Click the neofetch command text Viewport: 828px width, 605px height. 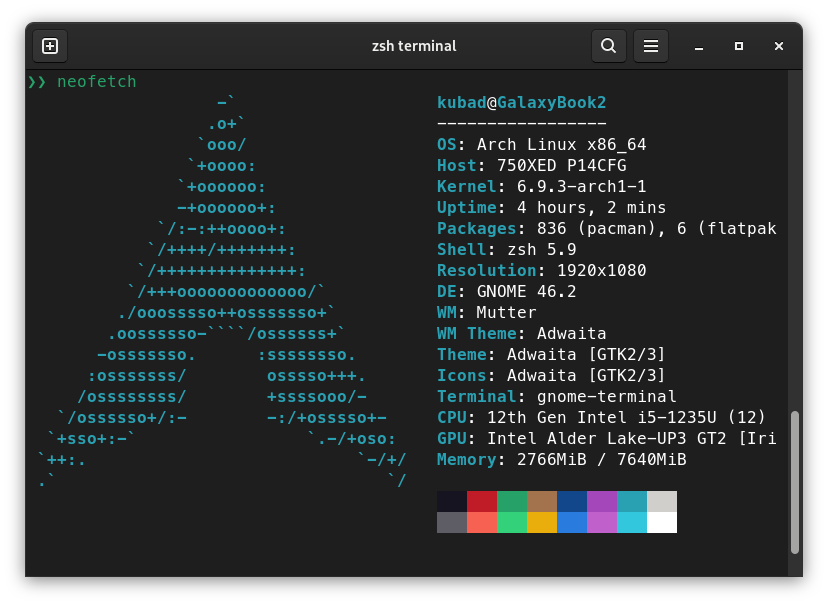click(x=97, y=82)
